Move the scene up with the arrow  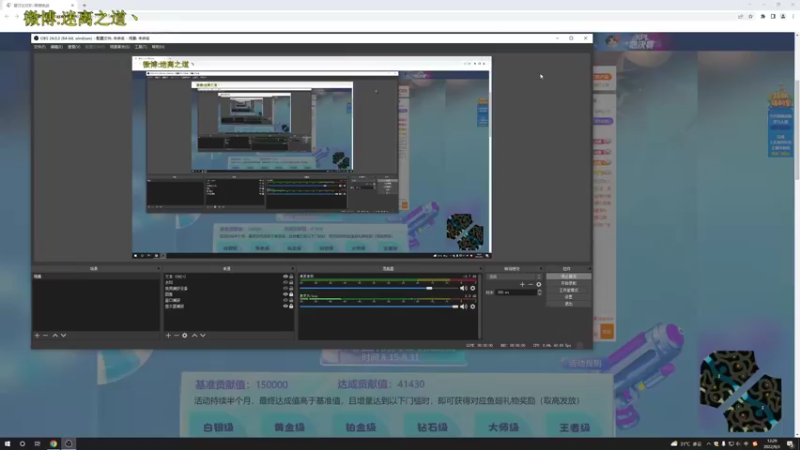coord(55,335)
